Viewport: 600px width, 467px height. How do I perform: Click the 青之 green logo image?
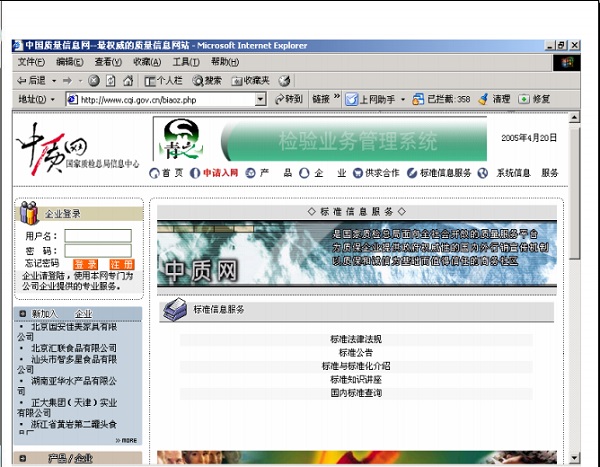click(x=181, y=140)
